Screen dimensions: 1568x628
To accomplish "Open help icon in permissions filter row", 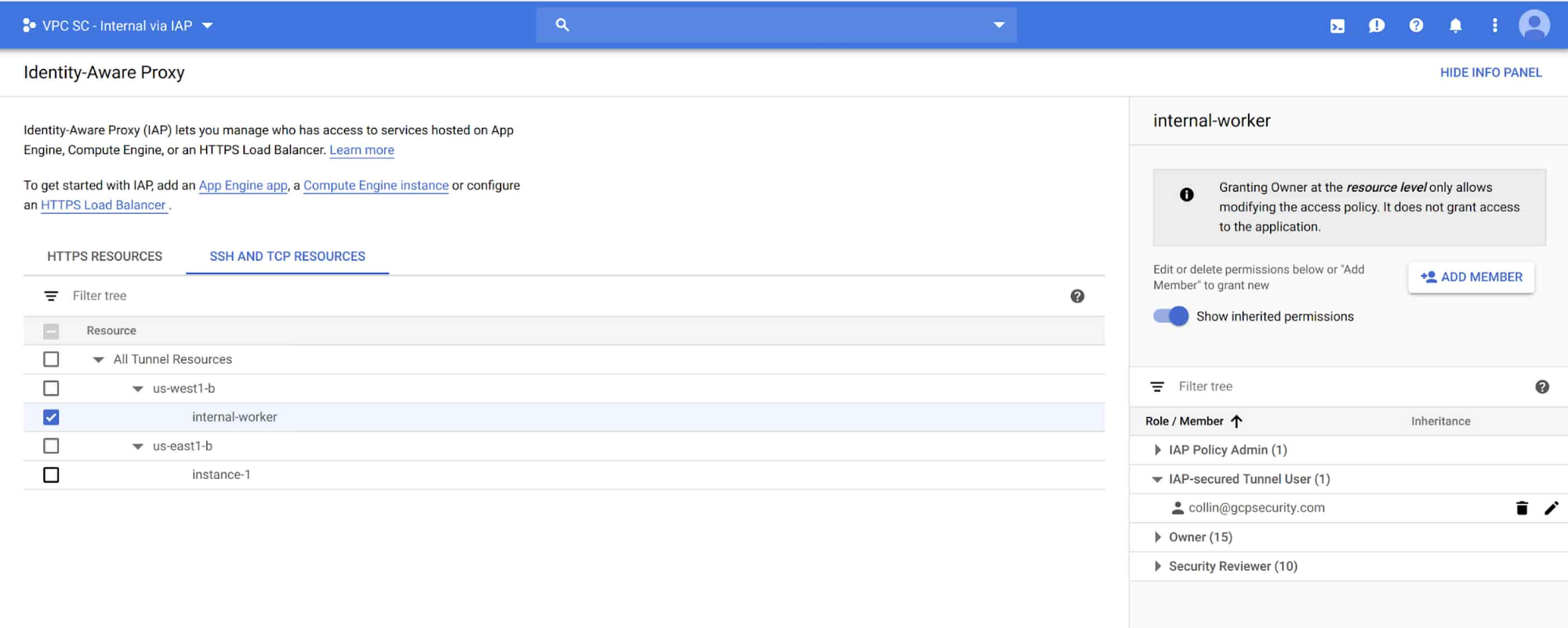I will pyautogui.click(x=1542, y=387).
